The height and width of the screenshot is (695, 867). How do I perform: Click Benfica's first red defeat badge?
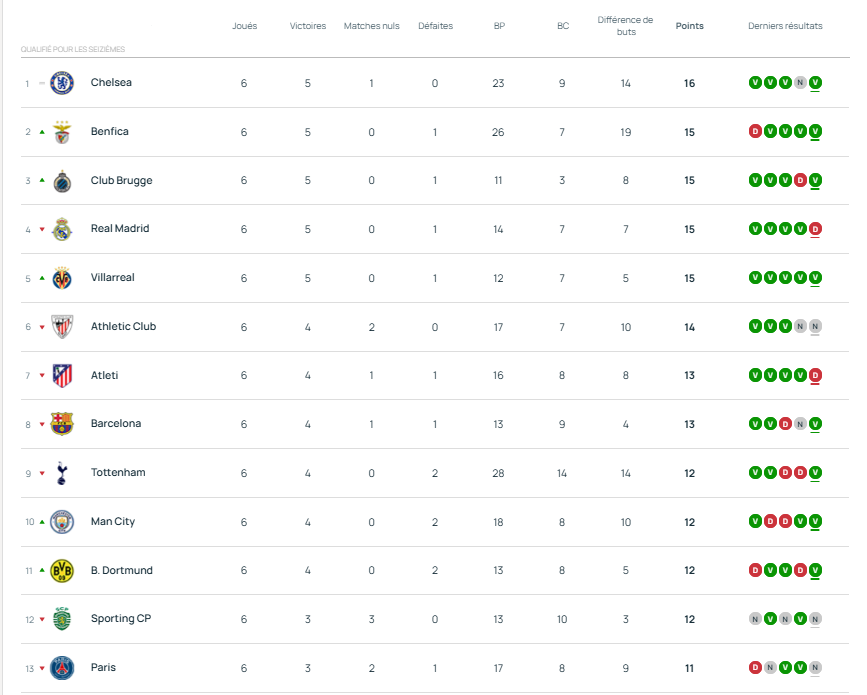[755, 131]
